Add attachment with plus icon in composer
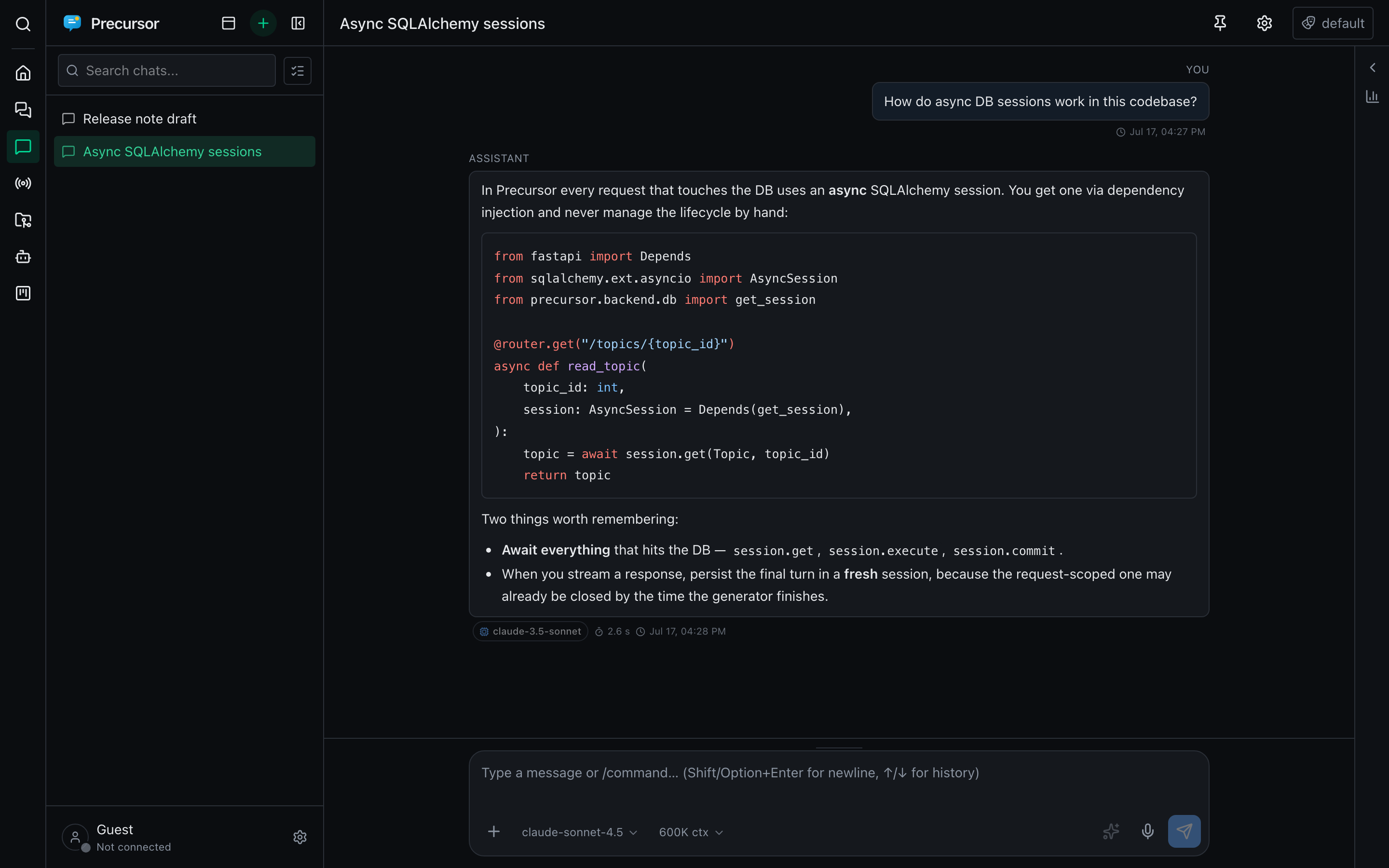This screenshot has width=1389, height=868. click(x=493, y=831)
